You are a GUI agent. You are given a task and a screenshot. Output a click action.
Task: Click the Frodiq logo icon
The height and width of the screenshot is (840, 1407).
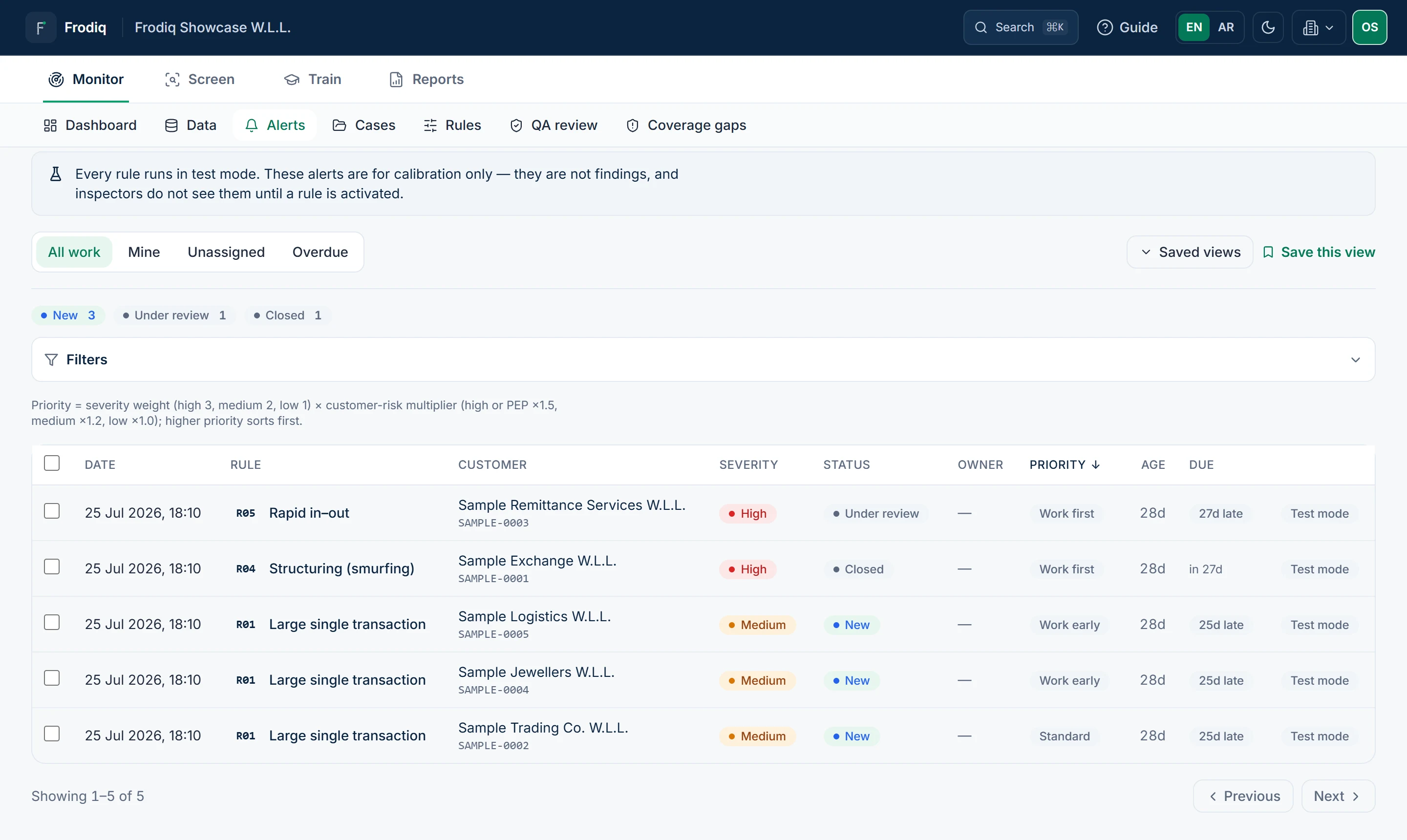(41, 27)
